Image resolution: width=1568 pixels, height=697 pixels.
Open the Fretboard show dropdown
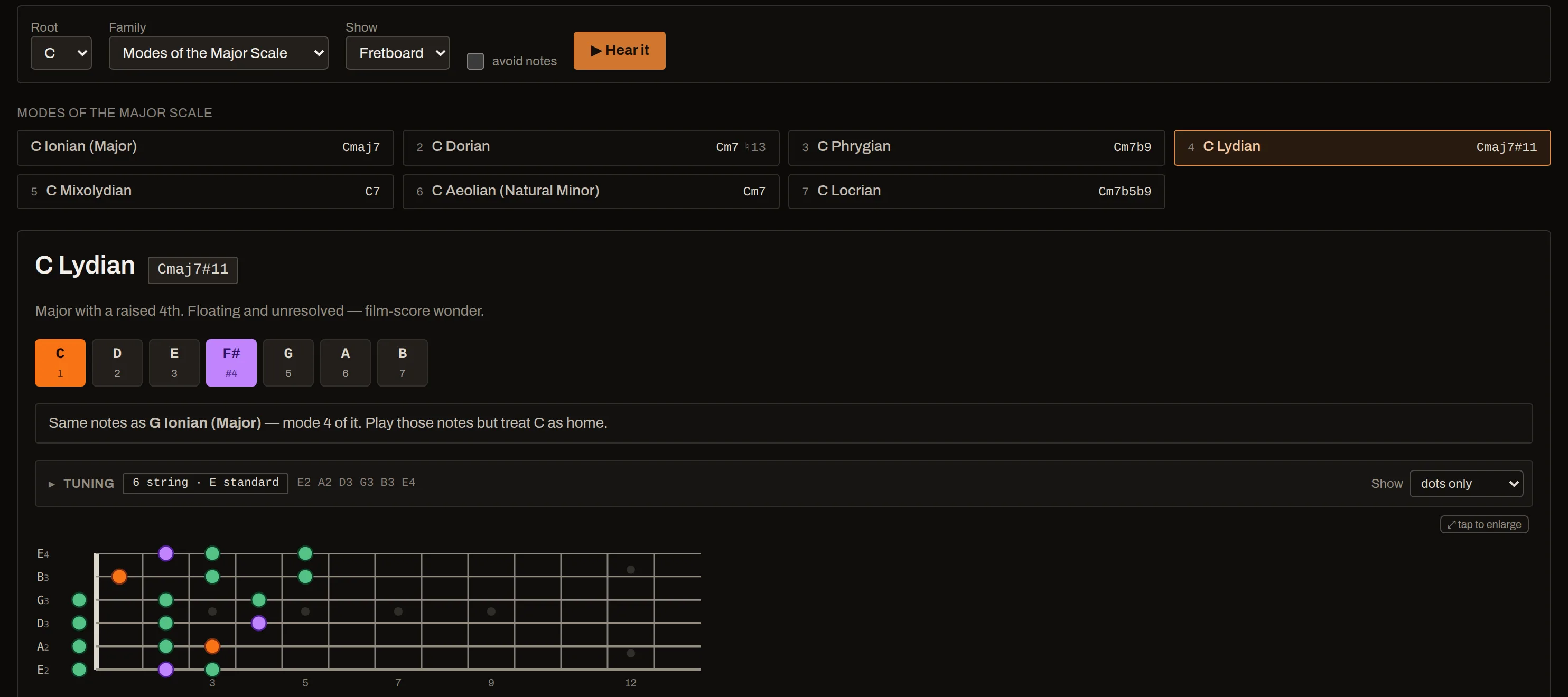coord(397,53)
